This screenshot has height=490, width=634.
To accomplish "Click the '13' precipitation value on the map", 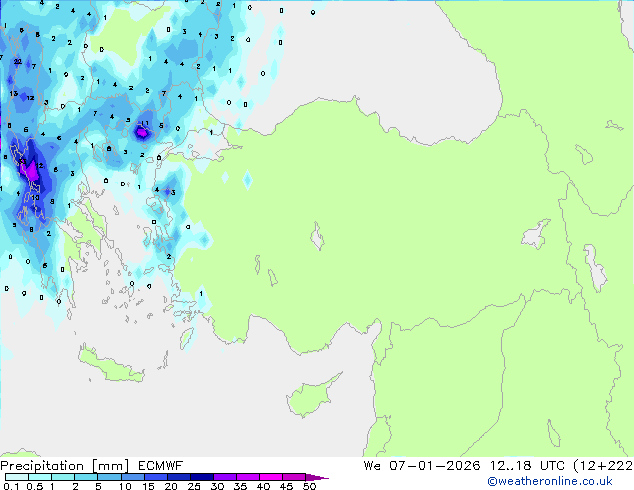I will [14, 93].
